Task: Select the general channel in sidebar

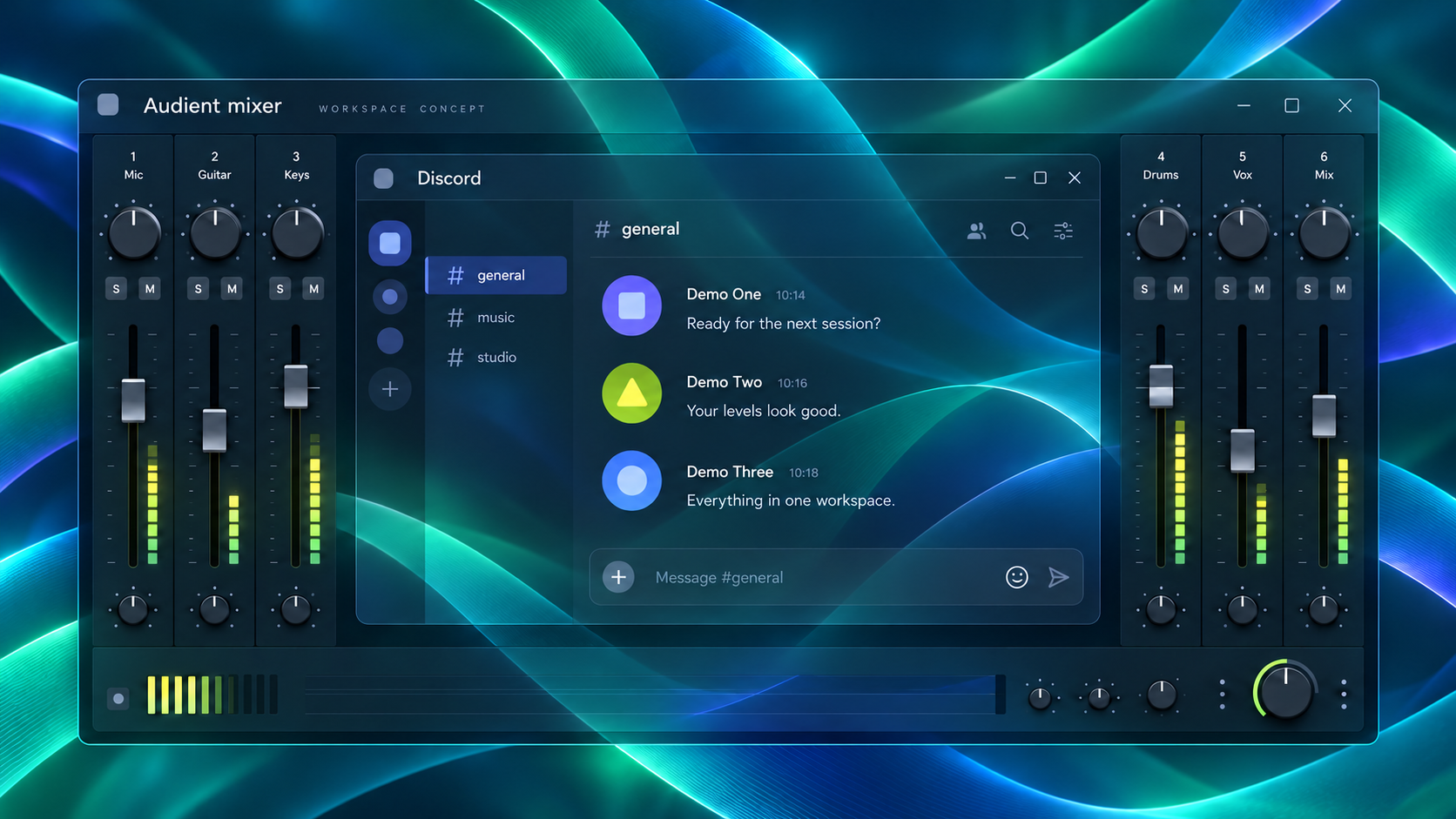Action: coord(496,275)
